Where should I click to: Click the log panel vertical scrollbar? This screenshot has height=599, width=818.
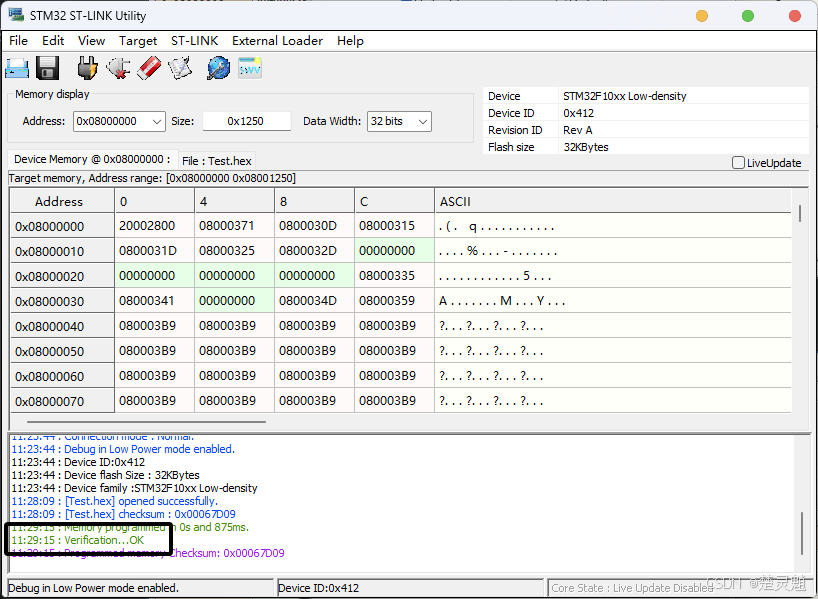pyautogui.click(x=802, y=533)
